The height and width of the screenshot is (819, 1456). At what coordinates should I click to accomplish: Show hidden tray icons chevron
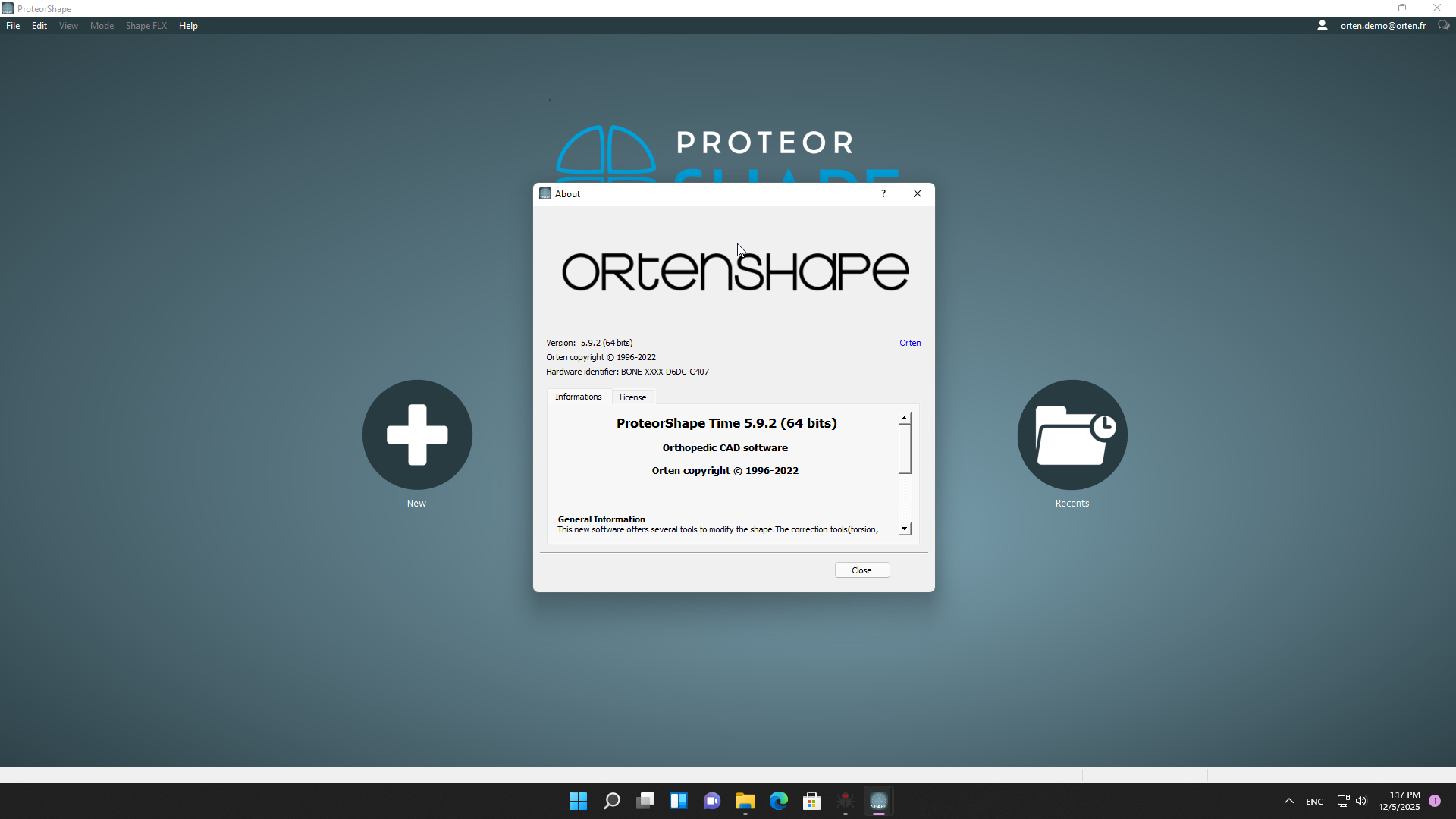point(1289,802)
